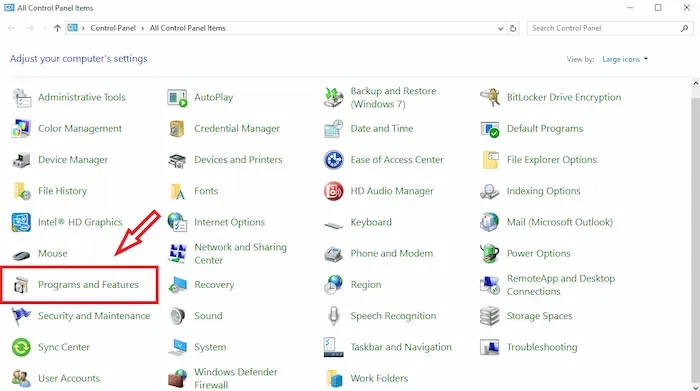Screen dimensions: 700x391
Task: Open the Device Manager icon
Action: (x=21, y=160)
